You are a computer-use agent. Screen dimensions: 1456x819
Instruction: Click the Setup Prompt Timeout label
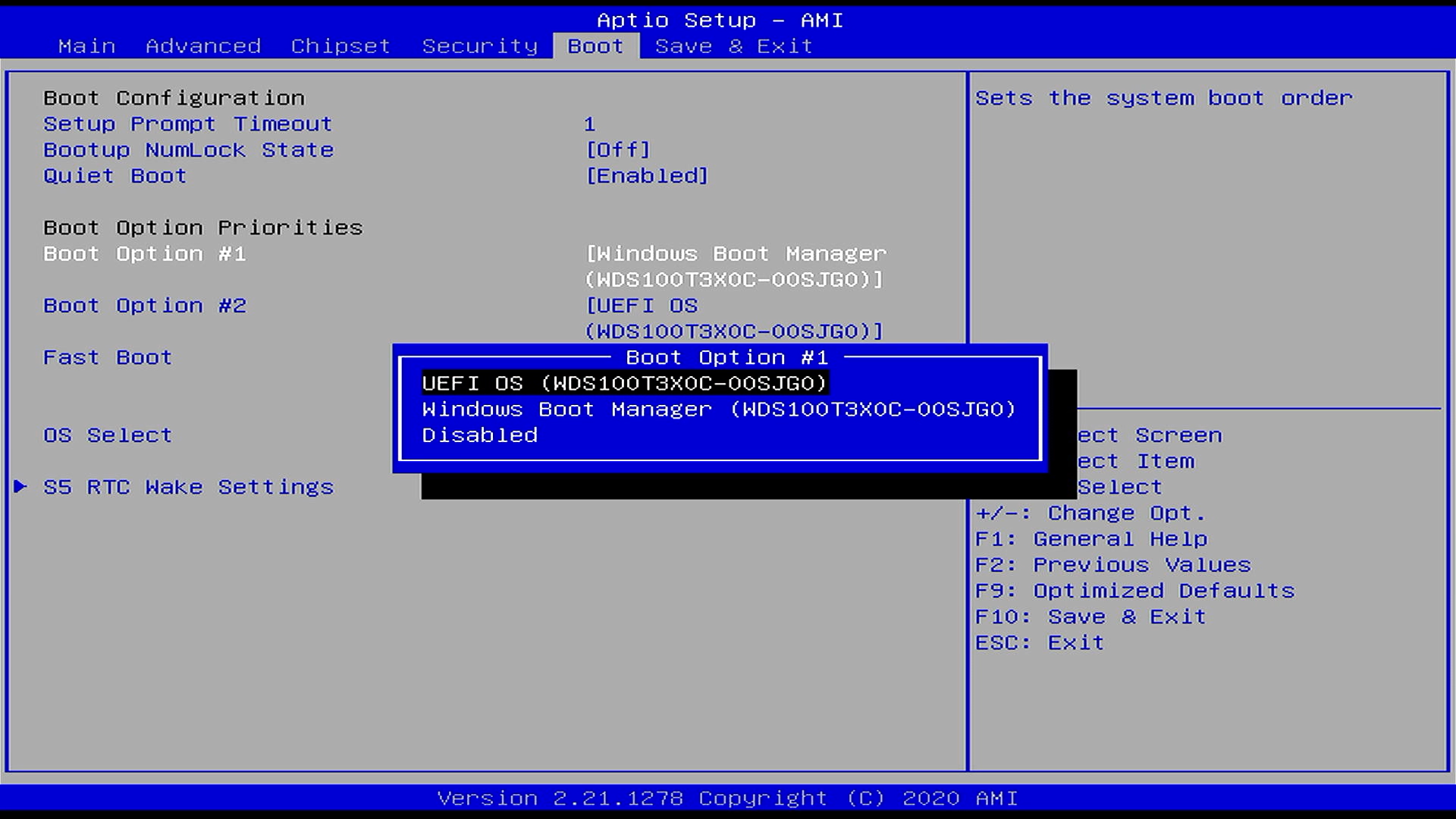coord(187,124)
